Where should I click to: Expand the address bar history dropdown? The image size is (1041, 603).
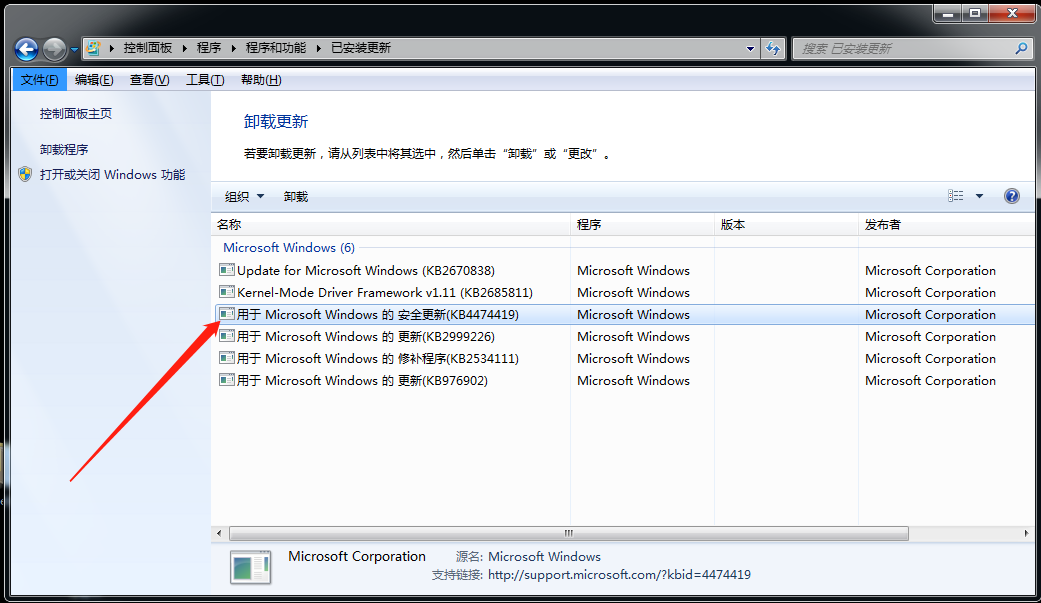(751, 48)
